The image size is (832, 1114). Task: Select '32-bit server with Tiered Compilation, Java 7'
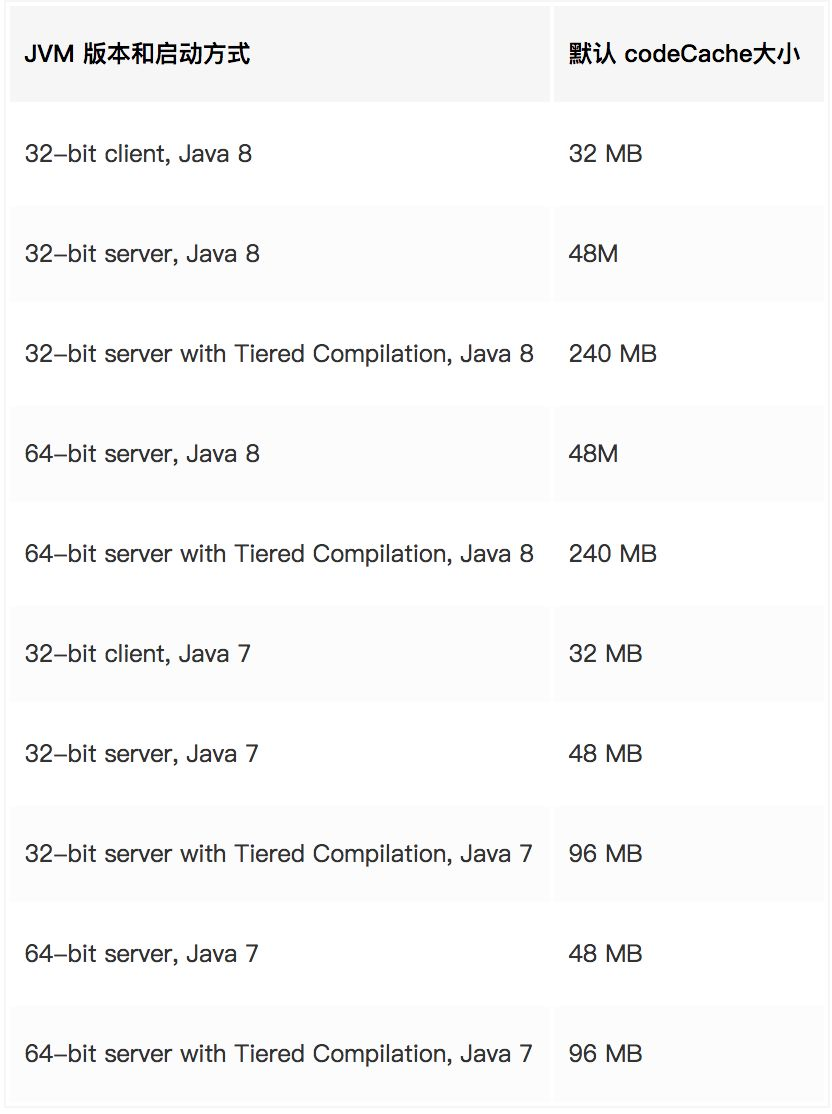click(279, 855)
